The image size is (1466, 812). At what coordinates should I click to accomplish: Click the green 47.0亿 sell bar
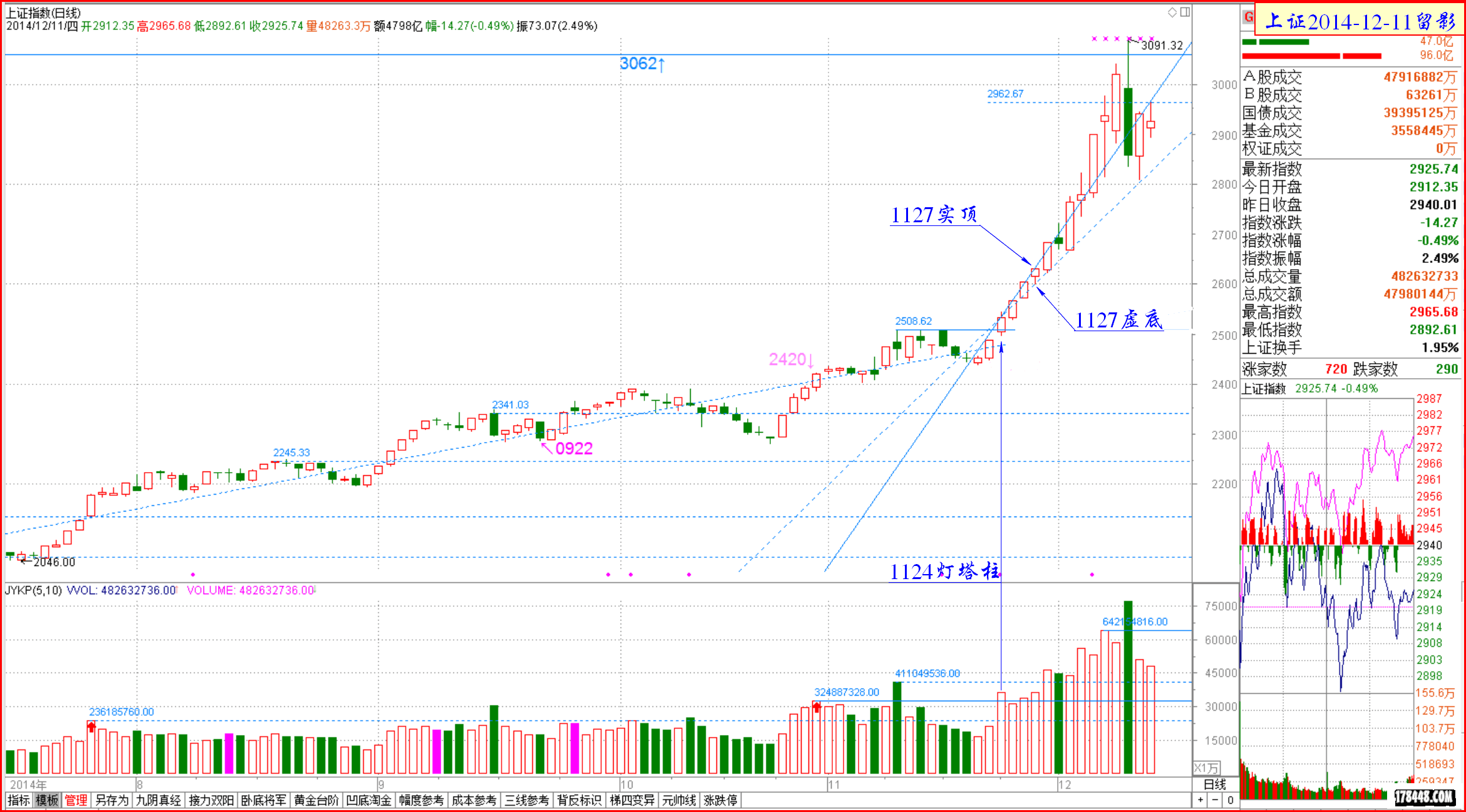point(1275,42)
